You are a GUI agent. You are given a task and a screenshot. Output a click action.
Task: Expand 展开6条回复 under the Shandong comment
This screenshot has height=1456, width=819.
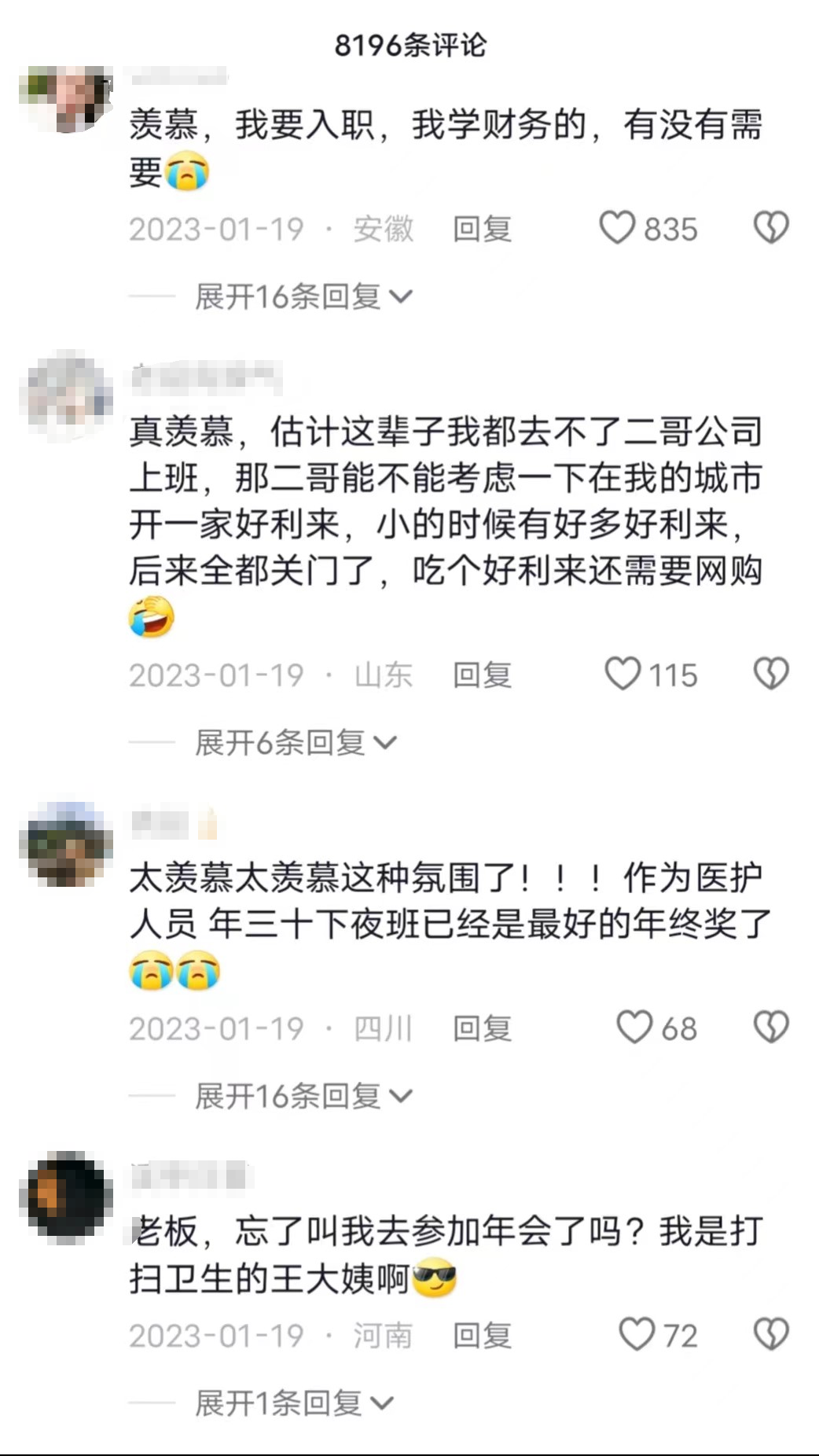296,742
